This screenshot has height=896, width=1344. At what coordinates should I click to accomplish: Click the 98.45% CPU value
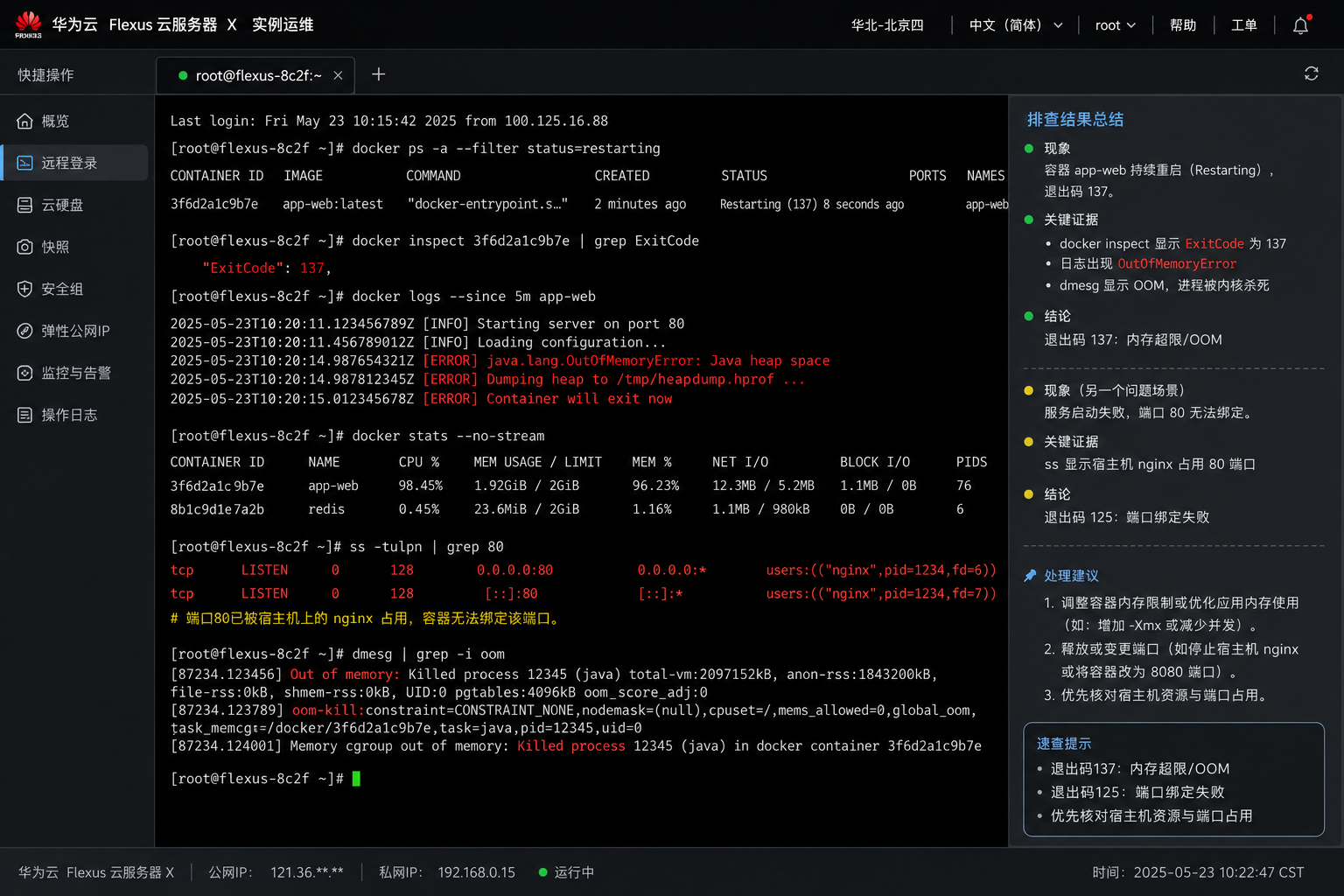[x=421, y=486]
